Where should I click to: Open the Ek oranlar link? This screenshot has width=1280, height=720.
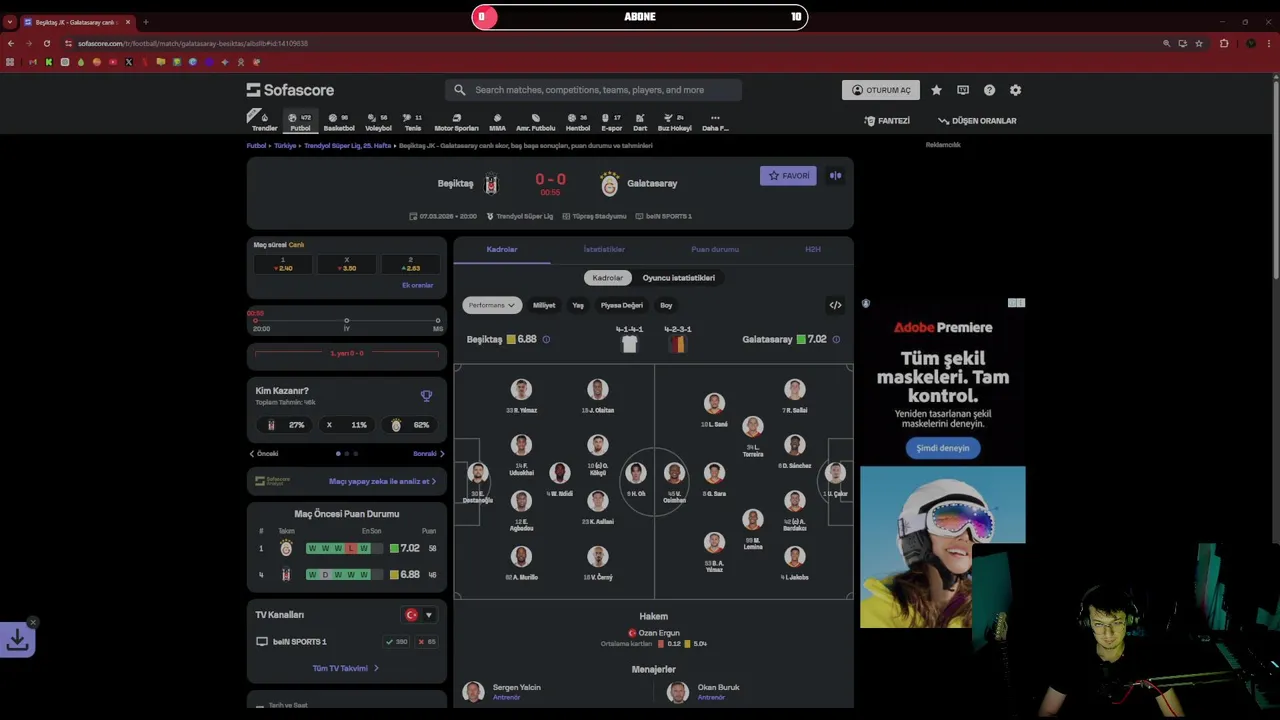(418, 285)
